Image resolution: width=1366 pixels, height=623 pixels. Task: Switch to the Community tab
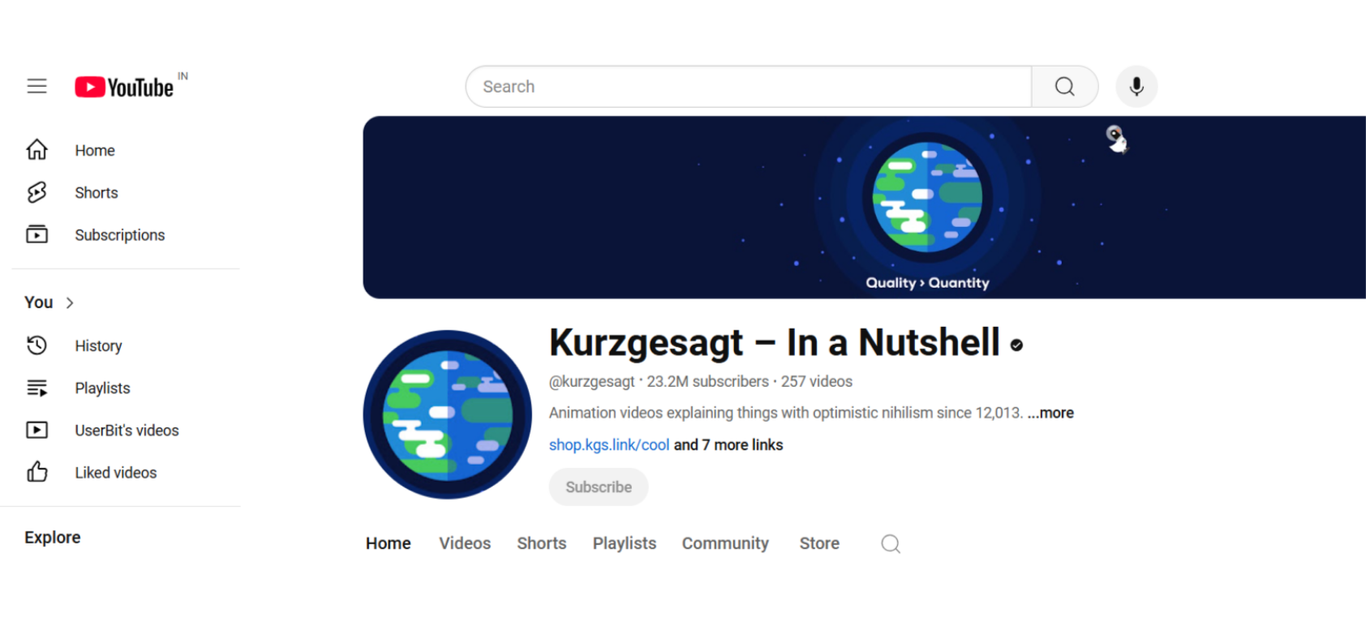pos(725,544)
